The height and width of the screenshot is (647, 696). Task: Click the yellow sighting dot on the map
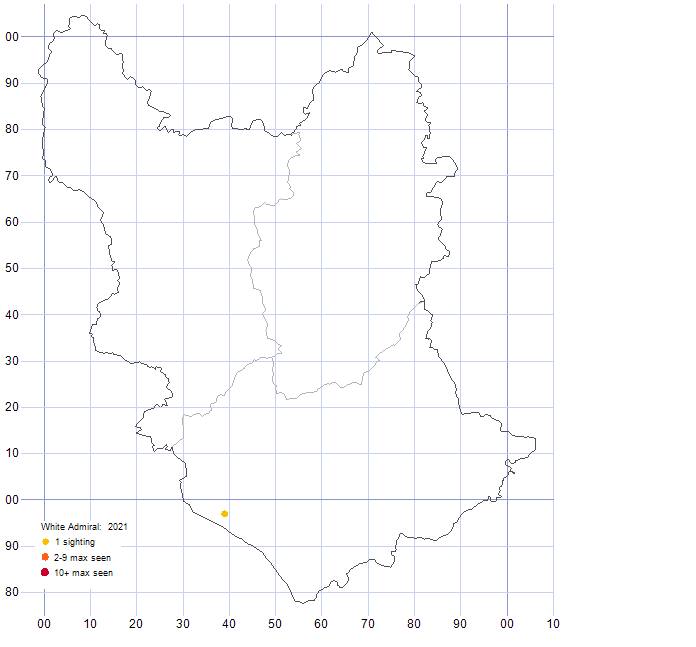tap(225, 513)
